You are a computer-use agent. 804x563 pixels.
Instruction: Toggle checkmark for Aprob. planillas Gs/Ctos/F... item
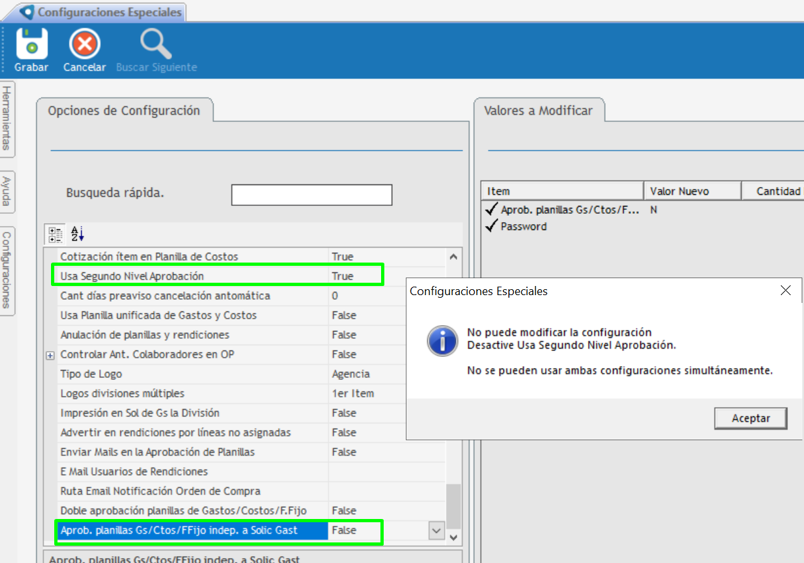492,209
